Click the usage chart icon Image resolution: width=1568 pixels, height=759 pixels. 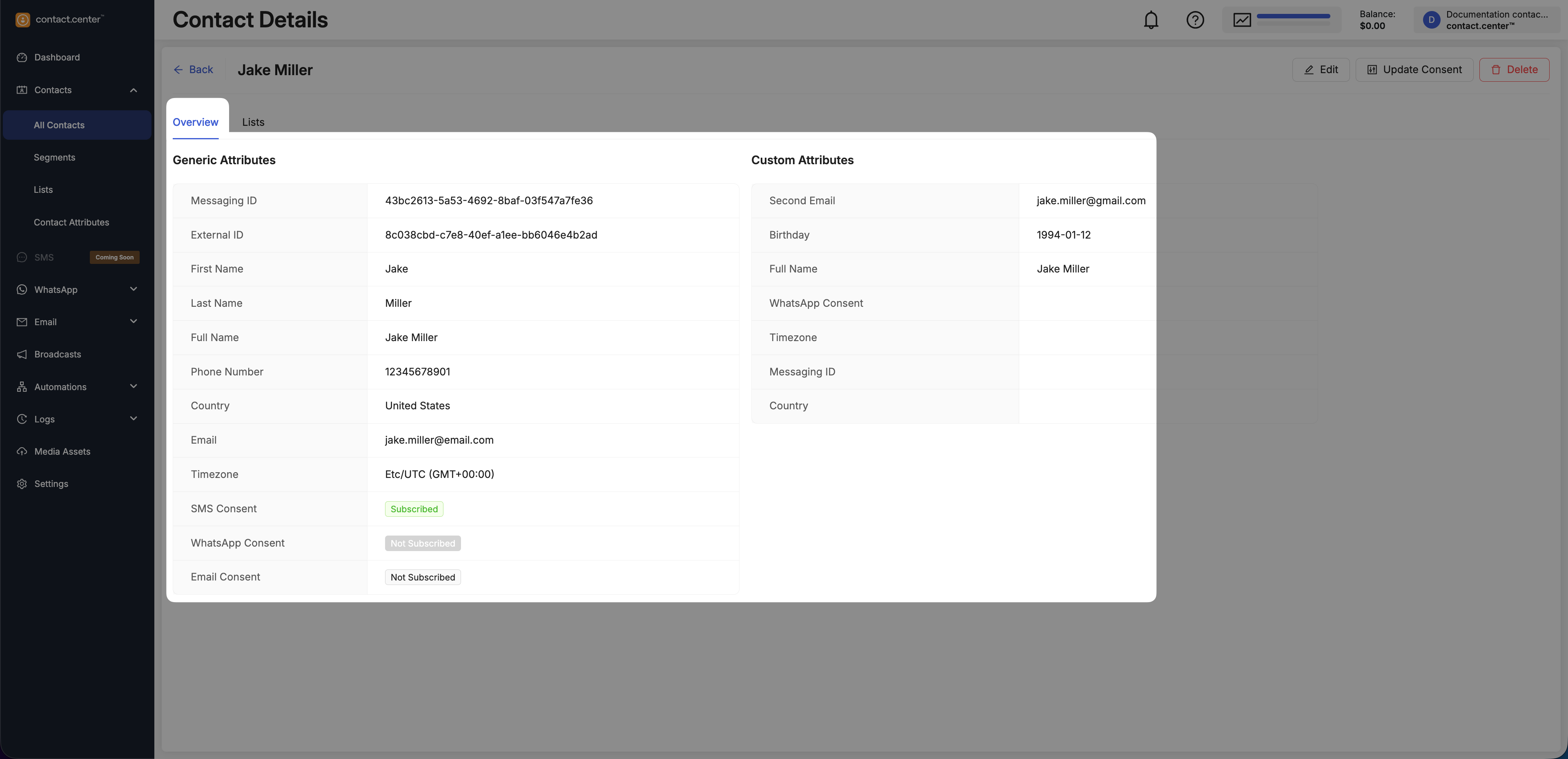(x=1242, y=20)
